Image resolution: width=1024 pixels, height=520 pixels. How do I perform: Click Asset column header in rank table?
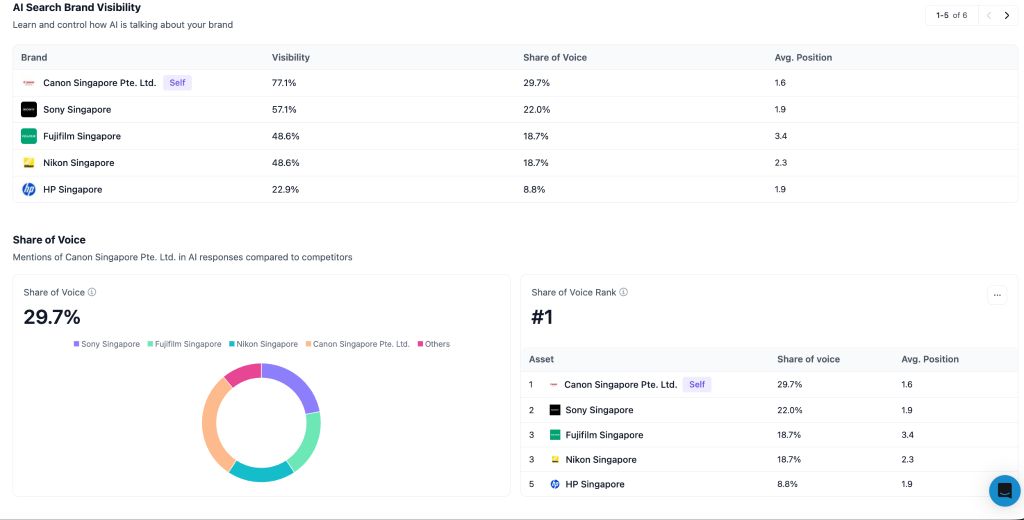541,359
